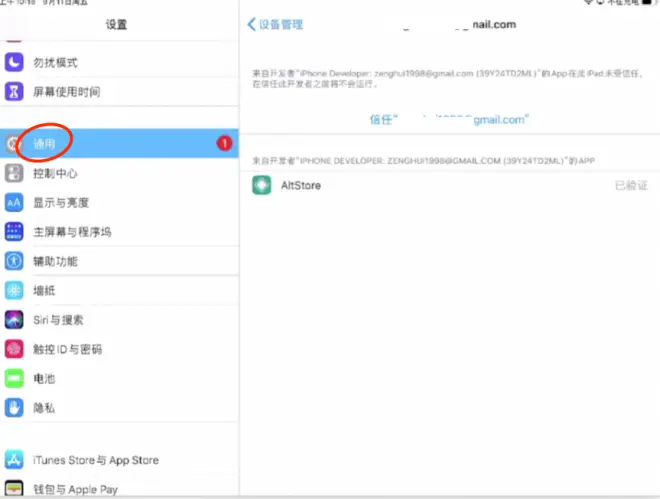Tap the red notification badge on 通用
The height and width of the screenshot is (499, 660).
click(224, 143)
